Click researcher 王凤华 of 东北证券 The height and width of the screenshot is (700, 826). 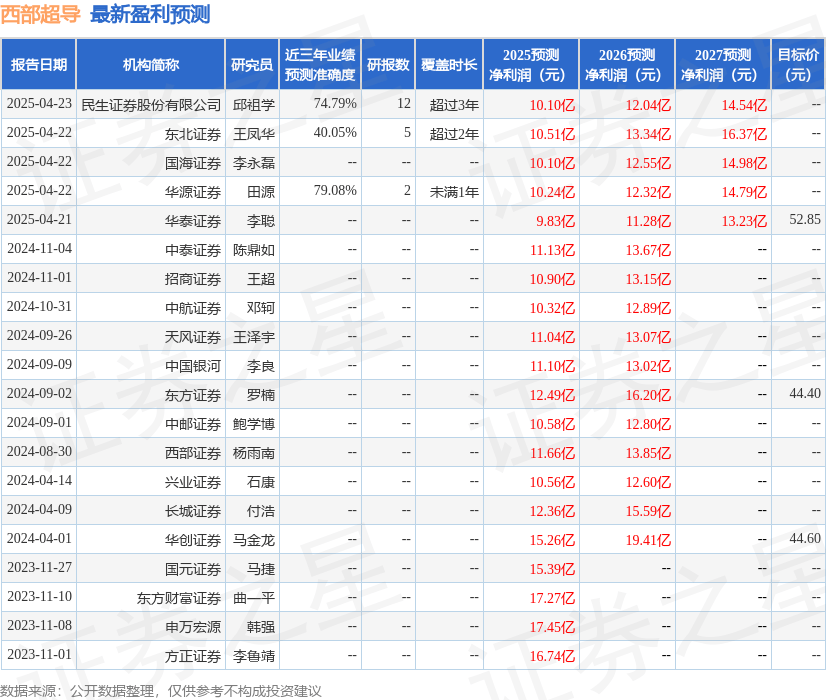(255, 133)
